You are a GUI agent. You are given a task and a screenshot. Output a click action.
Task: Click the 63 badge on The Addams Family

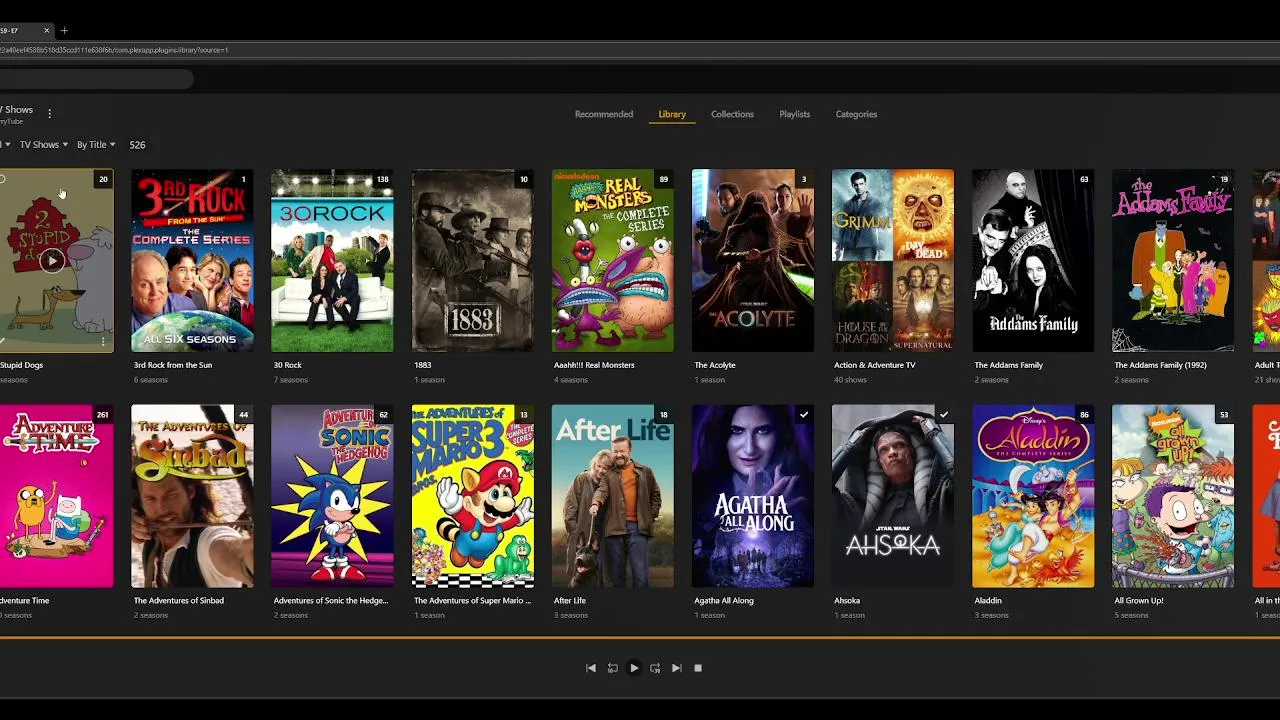[1084, 179]
